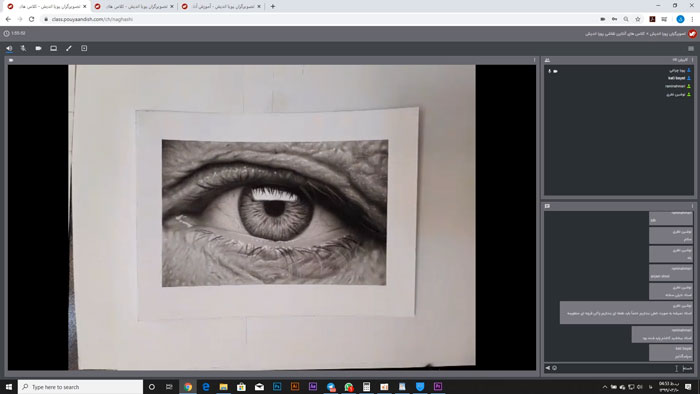Open the Chrome profile avatar
Screen dimensions: 700x394
680,19
